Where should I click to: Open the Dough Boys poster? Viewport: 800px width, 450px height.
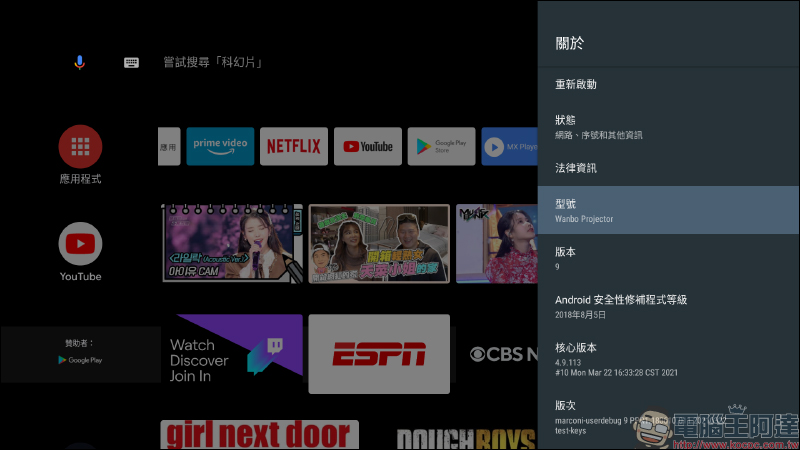pyautogui.click(x=466, y=438)
